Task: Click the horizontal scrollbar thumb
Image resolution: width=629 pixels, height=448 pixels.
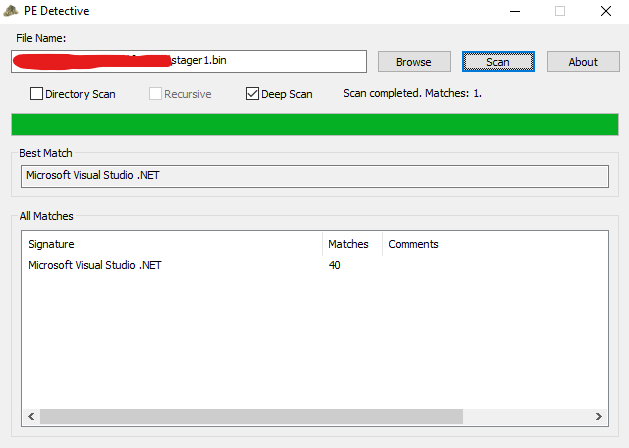Action: tap(251, 416)
